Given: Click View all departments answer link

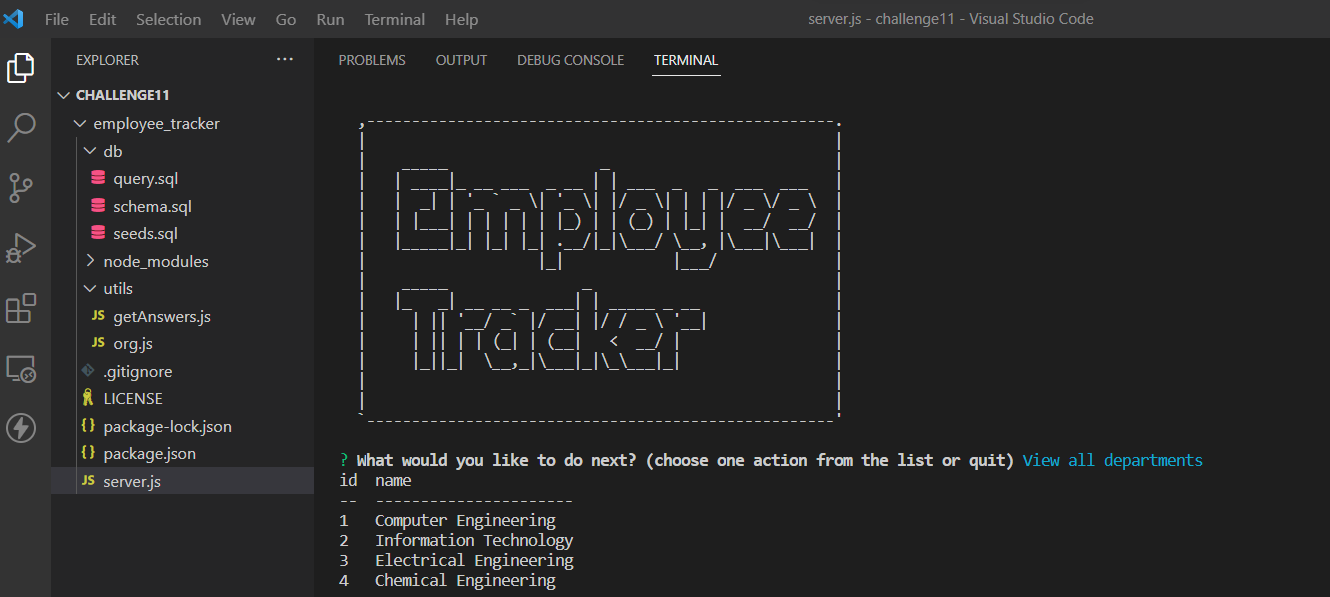Looking at the screenshot, I should coord(1112,460).
